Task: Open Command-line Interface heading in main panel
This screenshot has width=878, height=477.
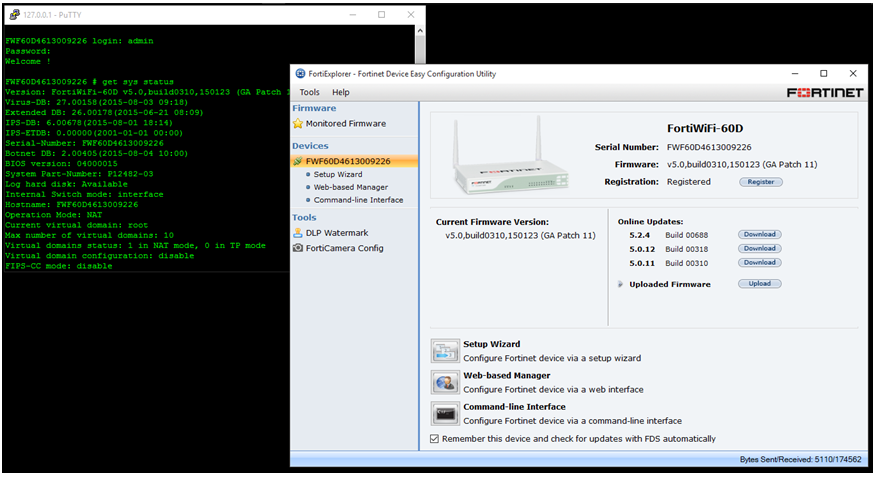Action: pos(514,407)
